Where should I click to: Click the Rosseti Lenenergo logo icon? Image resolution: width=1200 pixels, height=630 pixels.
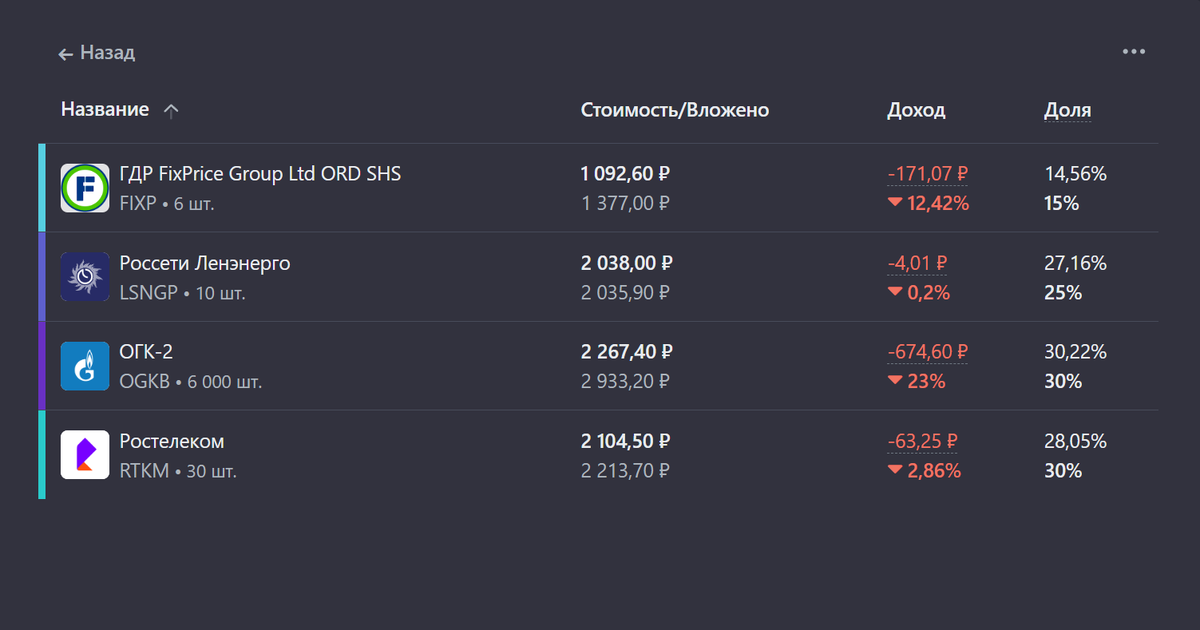point(84,277)
